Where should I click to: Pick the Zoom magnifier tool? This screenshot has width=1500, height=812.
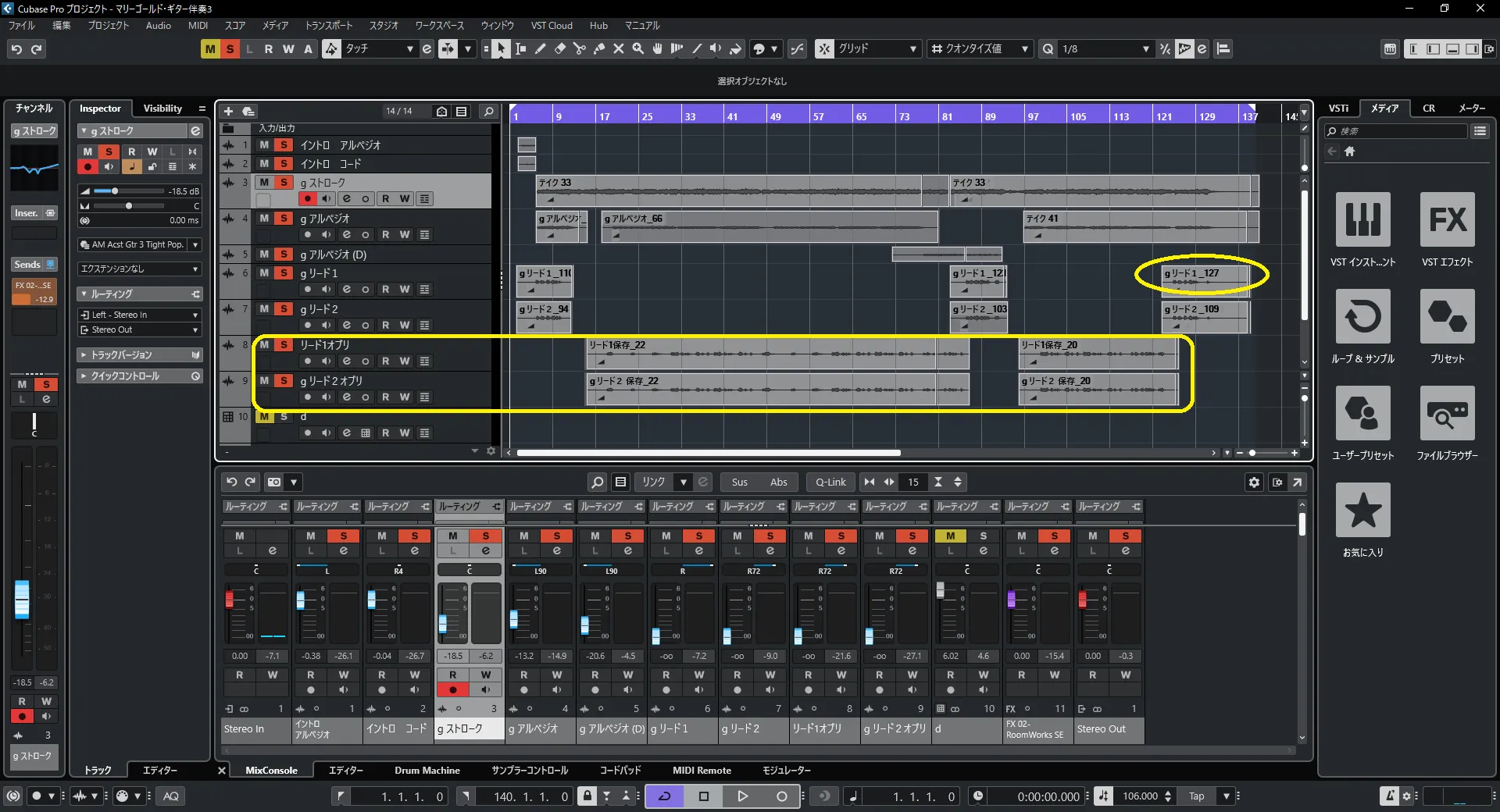point(637,49)
